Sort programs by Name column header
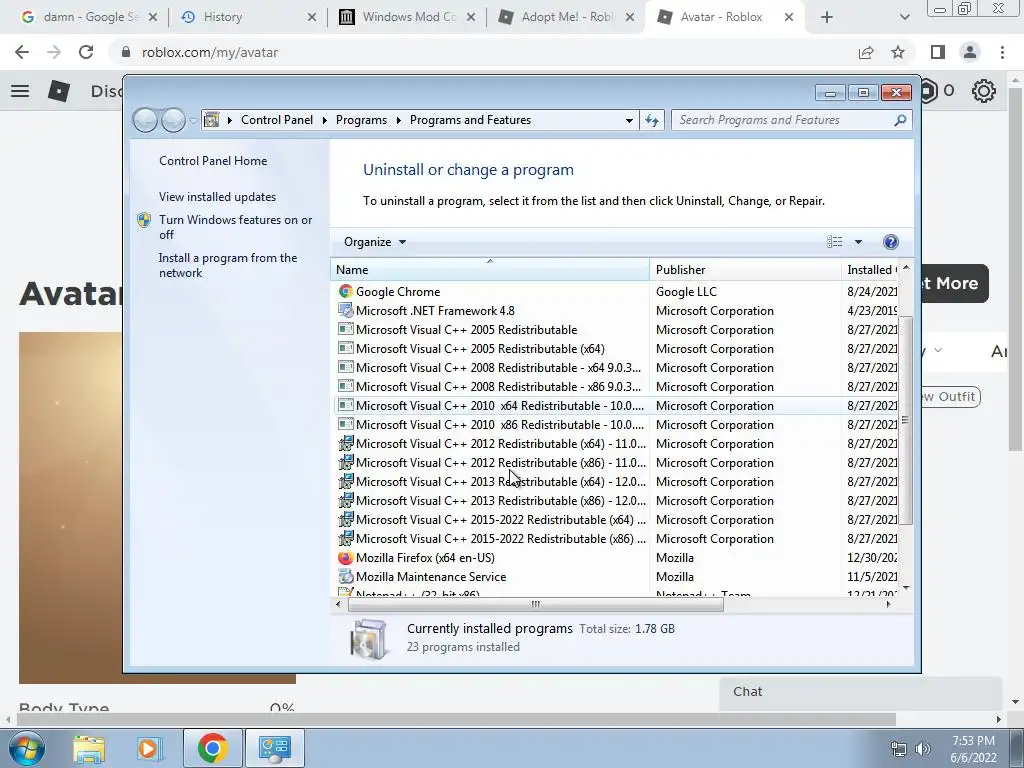The width and height of the screenshot is (1024, 768). click(x=490, y=270)
